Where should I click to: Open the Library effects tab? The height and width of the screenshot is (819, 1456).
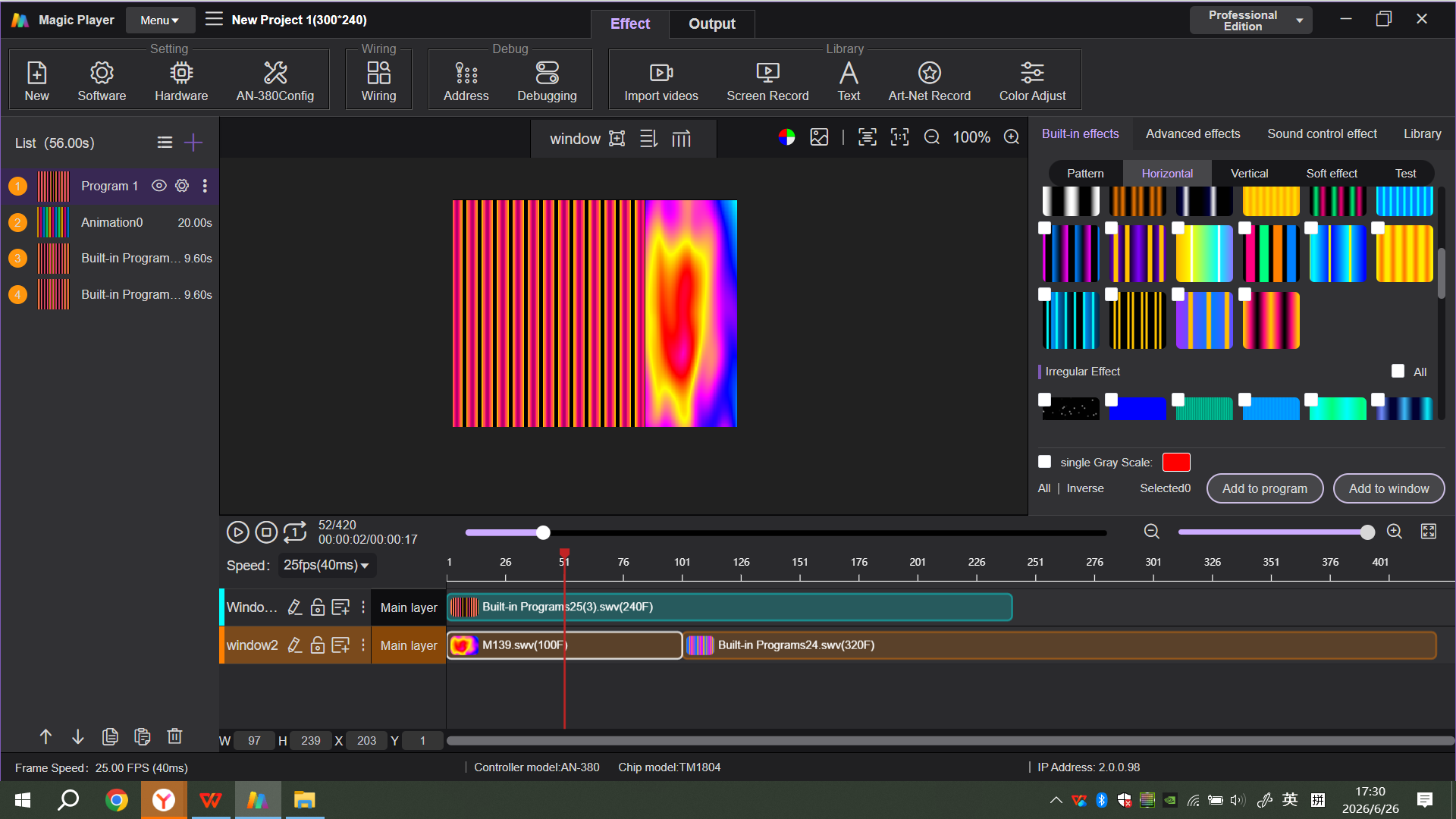click(1422, 133)
